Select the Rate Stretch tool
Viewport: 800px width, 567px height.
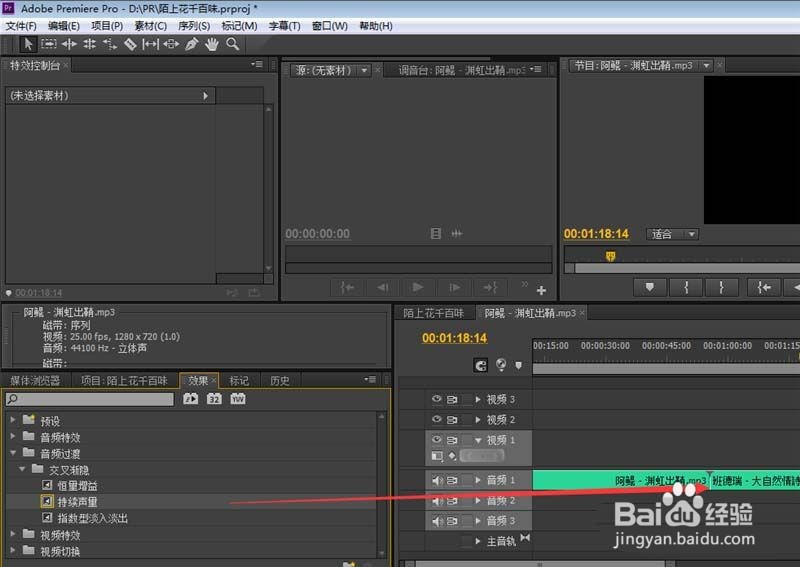click(x=110, y=44)
